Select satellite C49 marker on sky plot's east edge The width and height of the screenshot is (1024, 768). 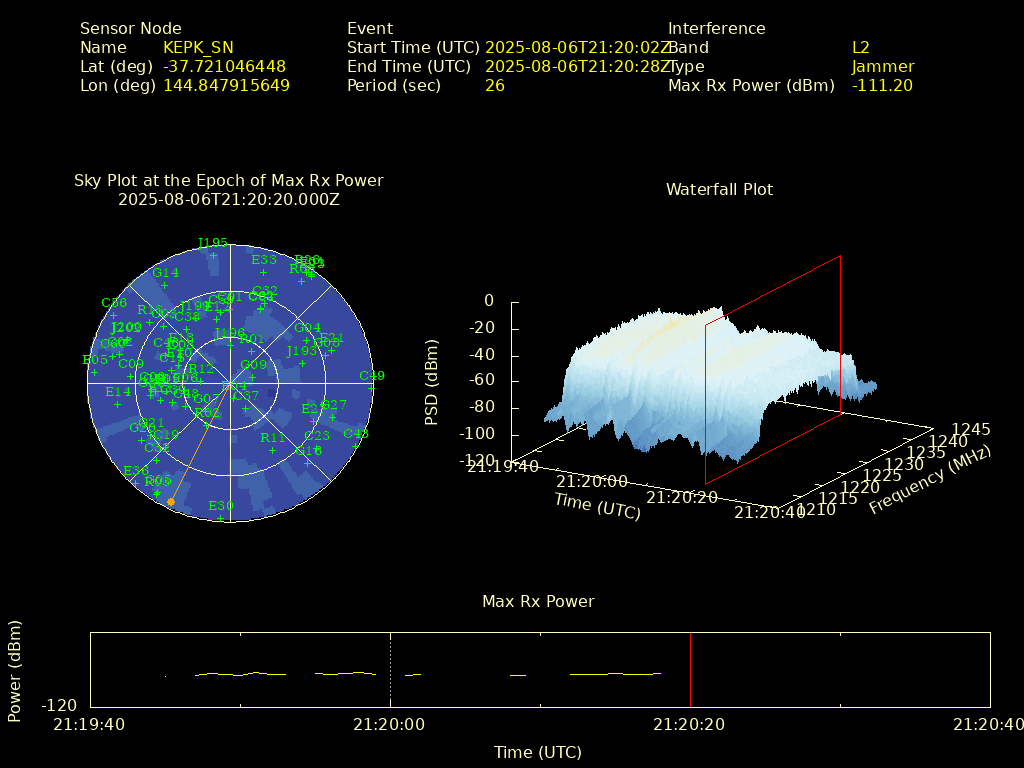pyautogui.click(x=371, y=388)
